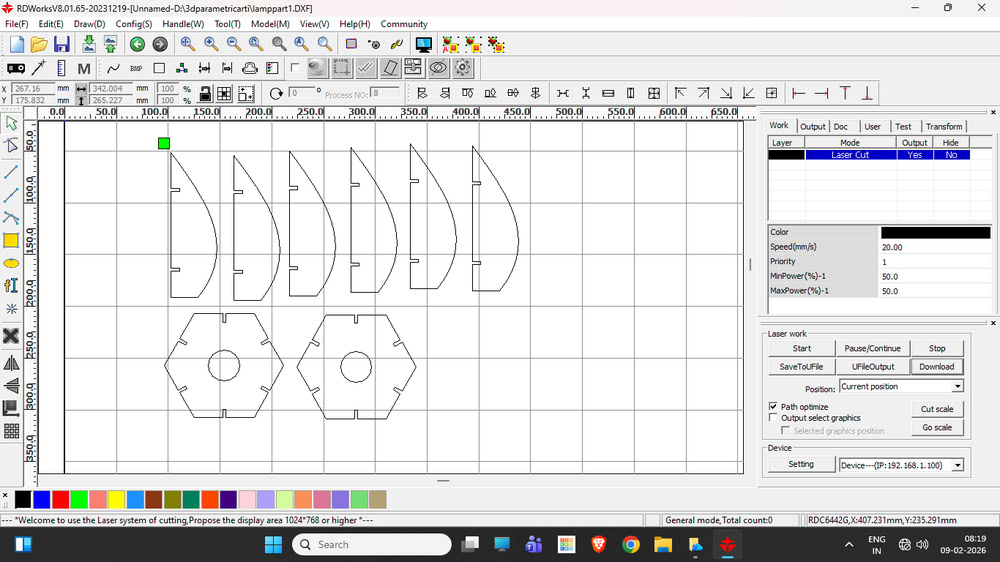1000x562 pixels.
Task: Click the Stop button
Action: click(x=937, y=348)
